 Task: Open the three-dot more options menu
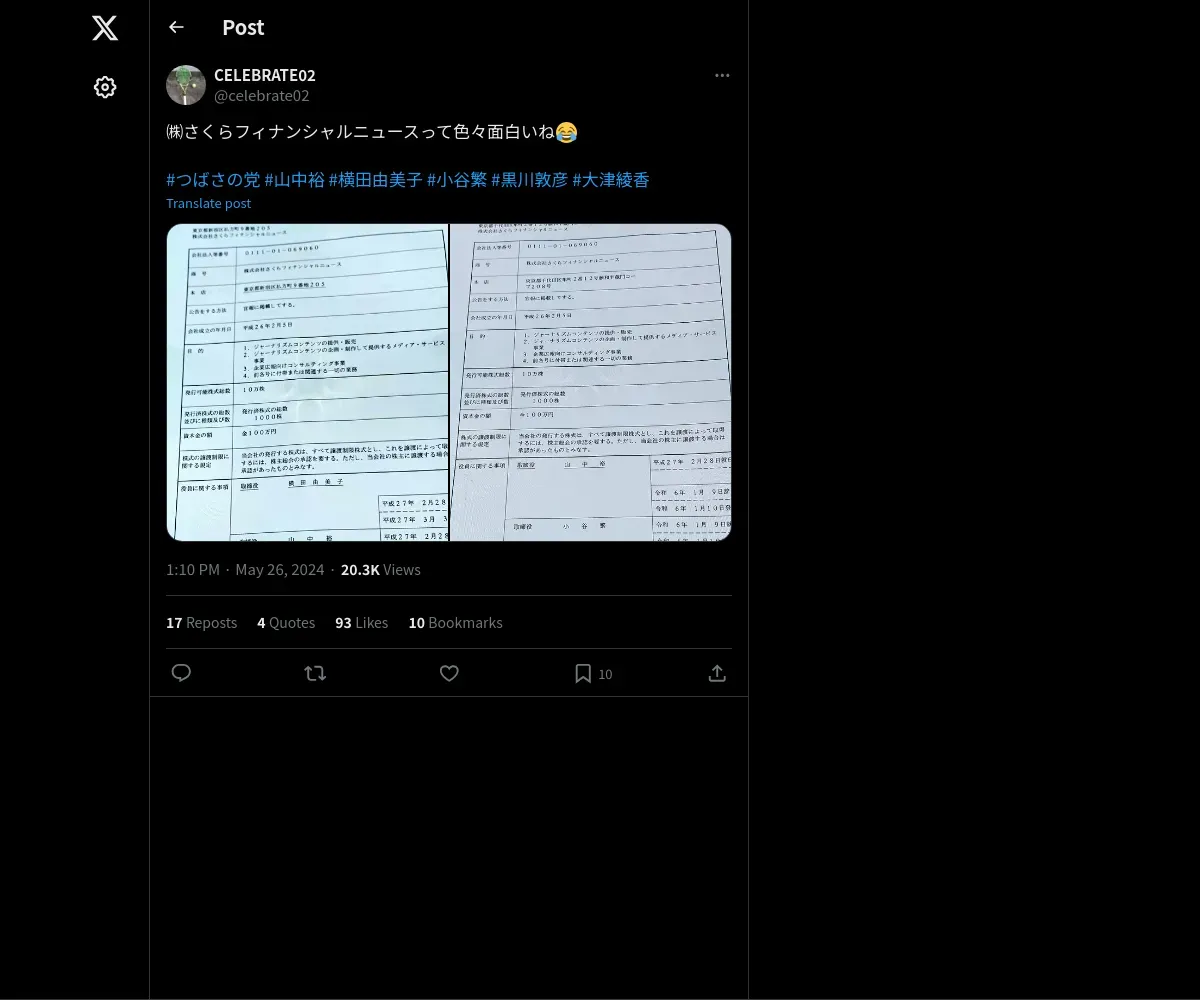722,76
